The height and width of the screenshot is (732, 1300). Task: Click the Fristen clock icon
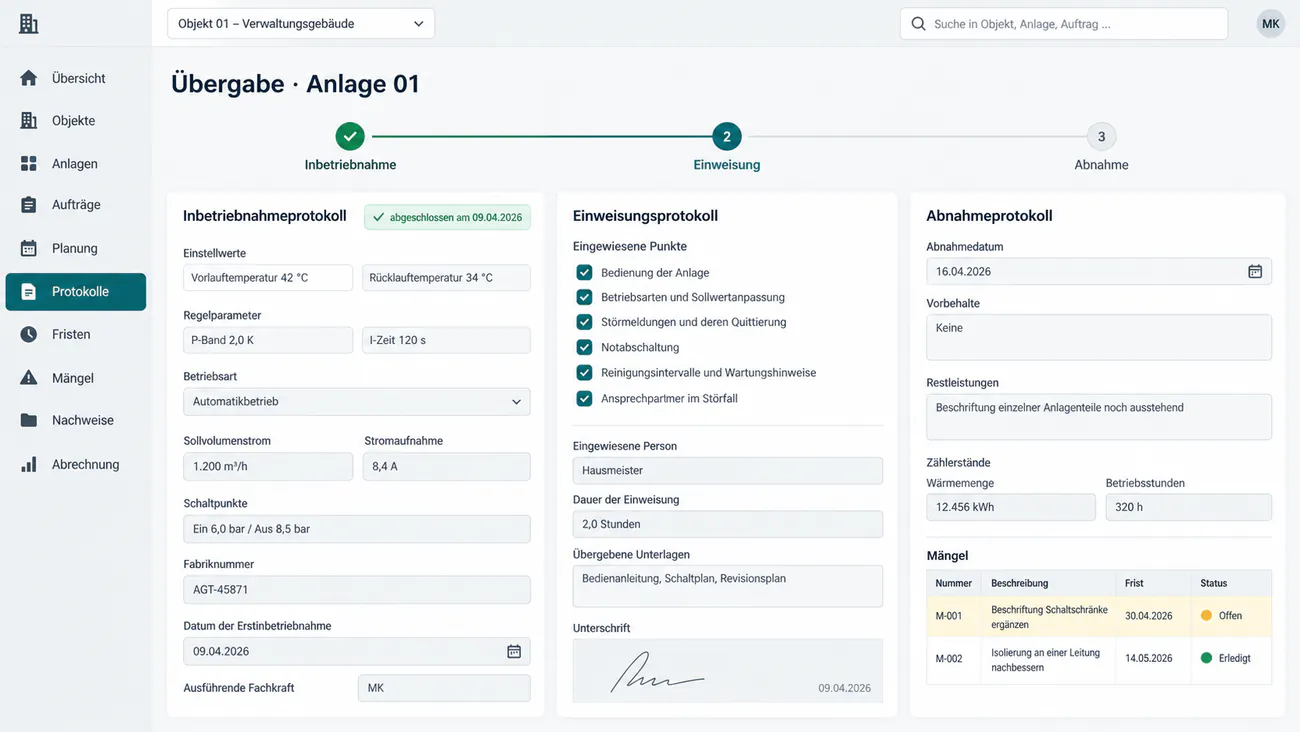tap(29, 334)
